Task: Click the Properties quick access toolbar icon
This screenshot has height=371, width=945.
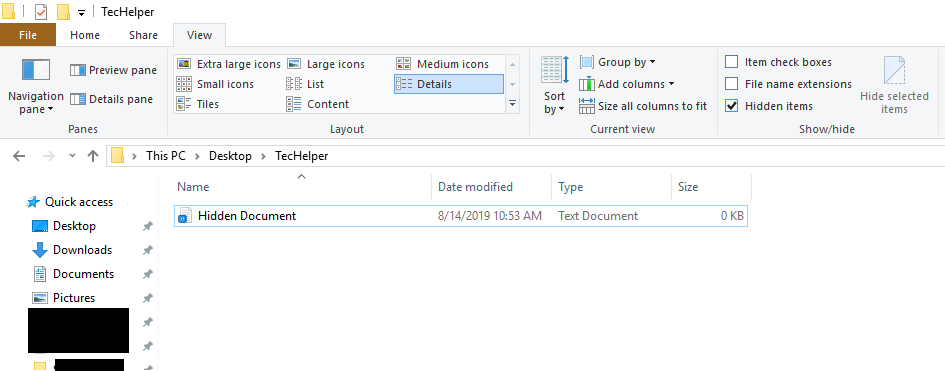Action: pyautogui.click(x=40, y=11)
